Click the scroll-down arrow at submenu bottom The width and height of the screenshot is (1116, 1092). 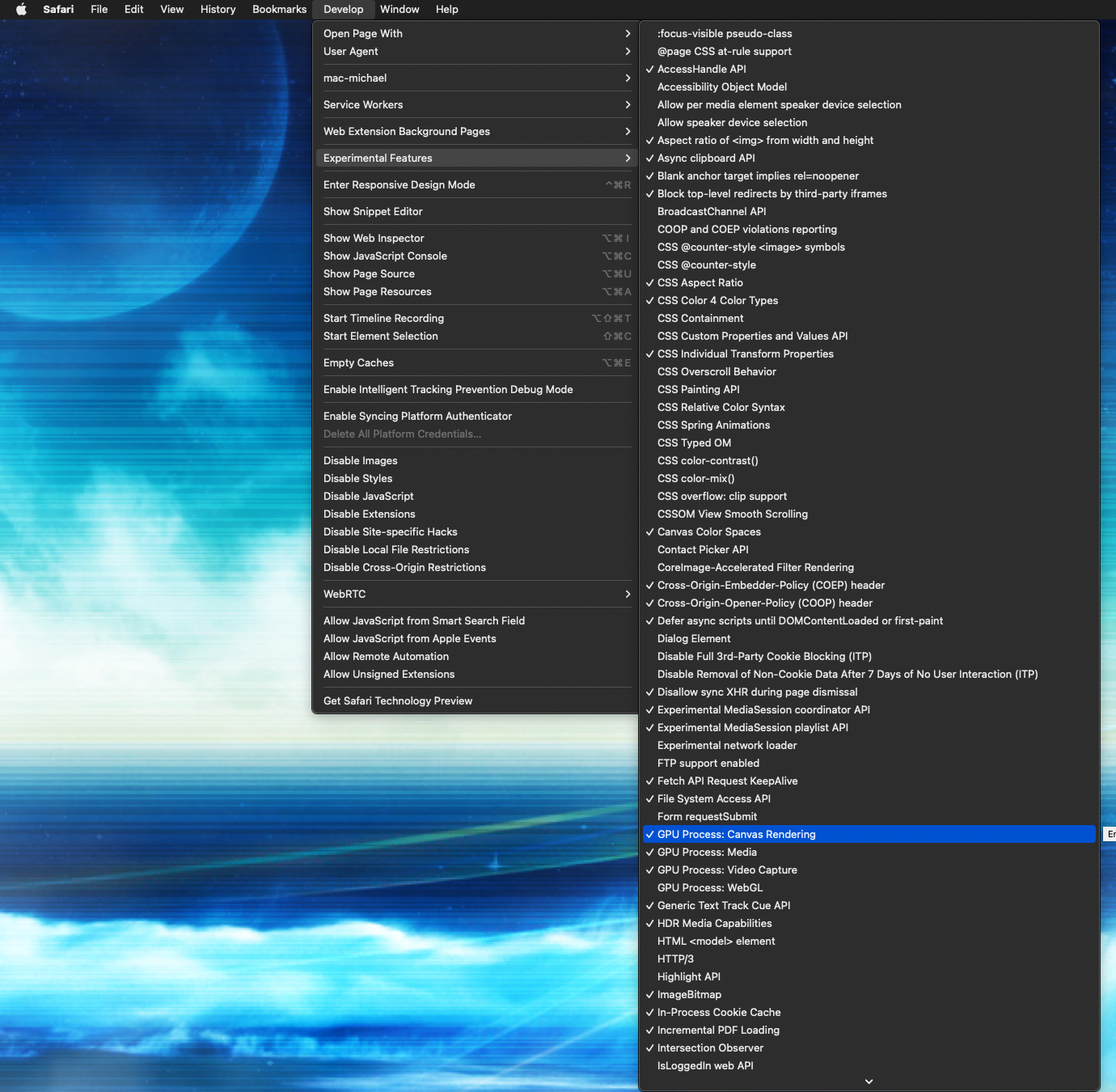pyautogui.click(x=869, y=1081)
